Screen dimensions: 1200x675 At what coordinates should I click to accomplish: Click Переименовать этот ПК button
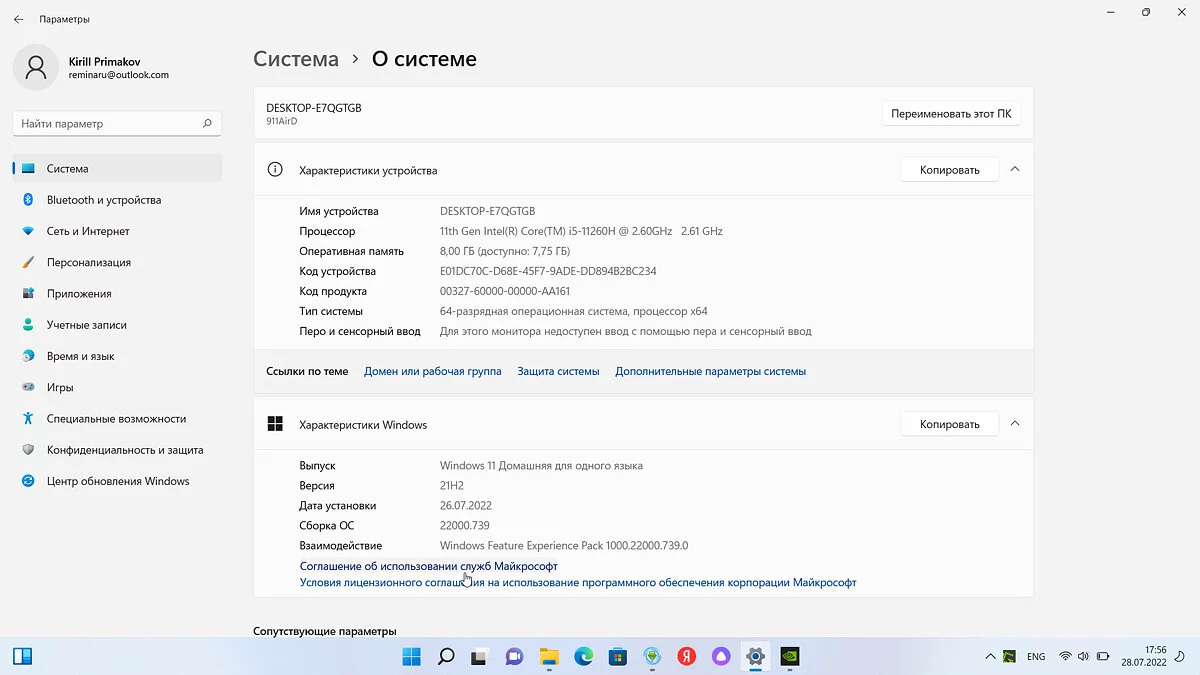tap(950, 114)
